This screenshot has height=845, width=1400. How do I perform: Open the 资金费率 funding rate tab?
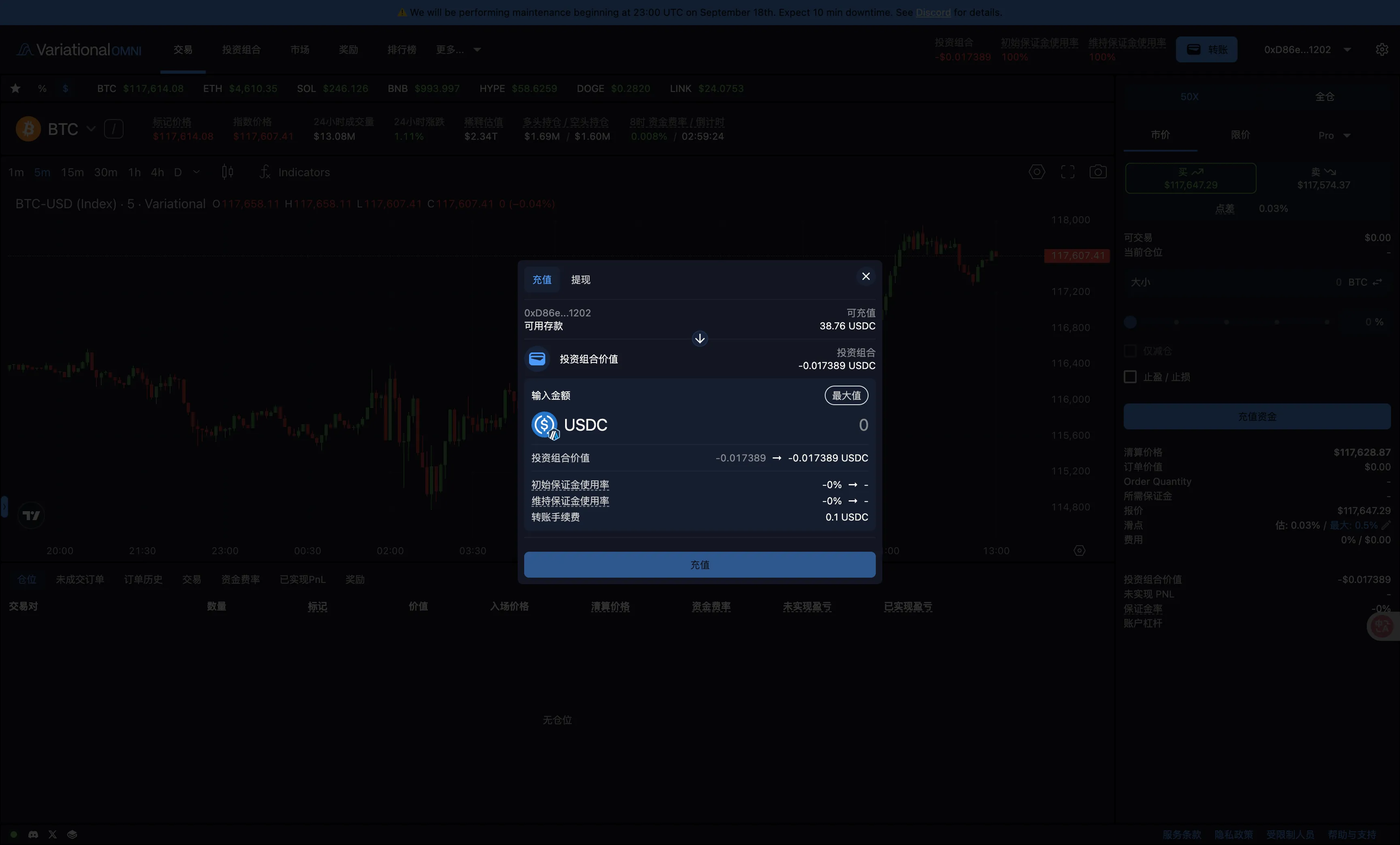coord(240,579)
